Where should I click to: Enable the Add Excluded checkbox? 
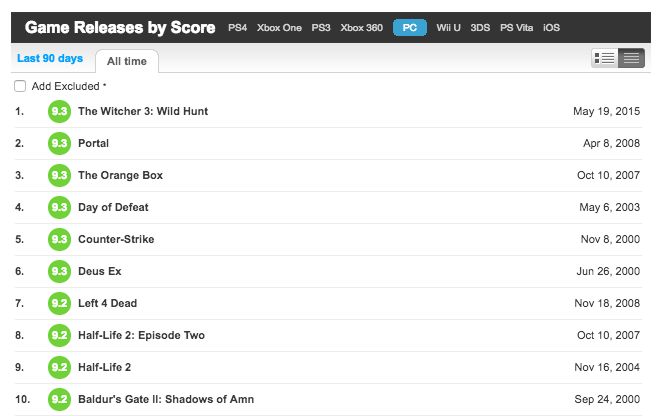pos(20,86)
